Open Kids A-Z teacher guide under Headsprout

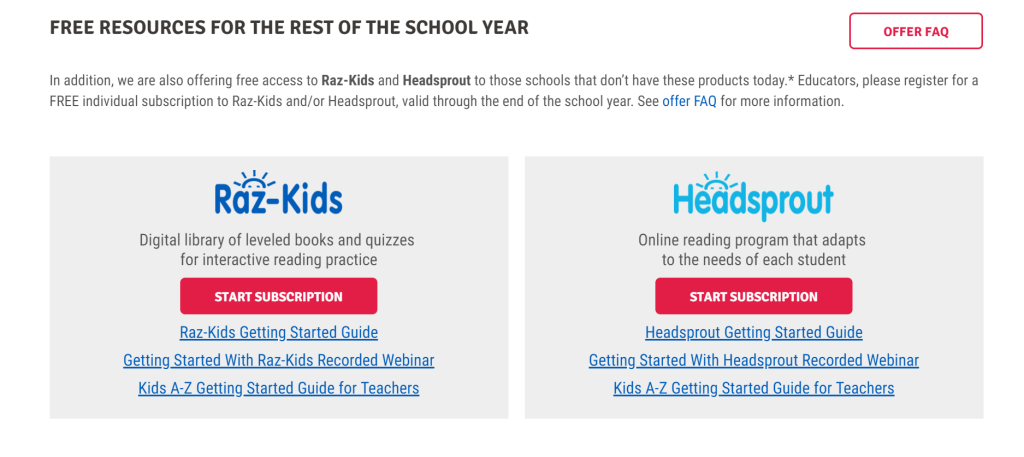(x=753, y=388)
